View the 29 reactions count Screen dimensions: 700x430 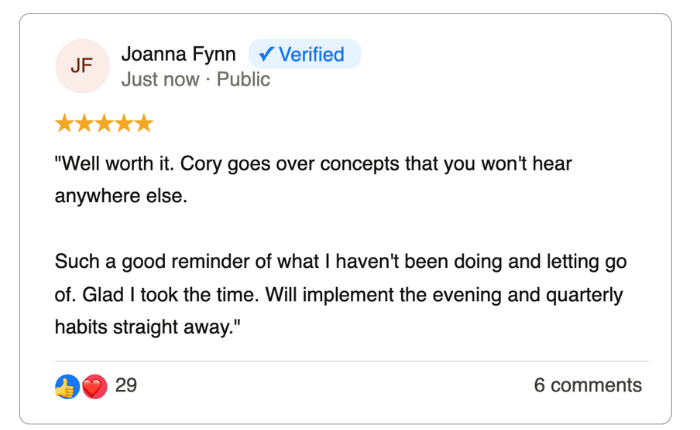[x=126, y=386]
